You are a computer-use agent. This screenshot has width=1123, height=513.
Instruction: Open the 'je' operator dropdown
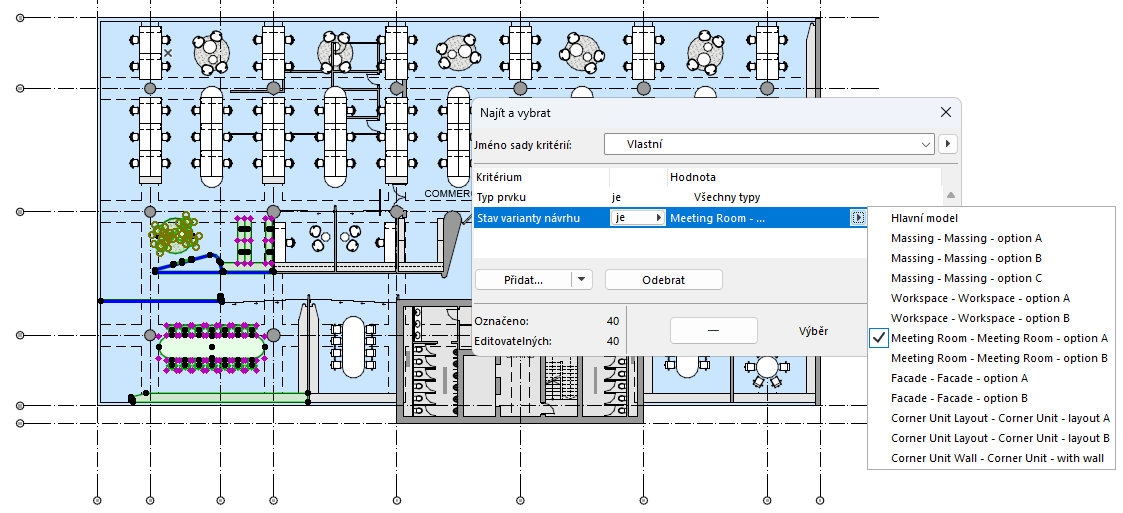tap(637, 218)
